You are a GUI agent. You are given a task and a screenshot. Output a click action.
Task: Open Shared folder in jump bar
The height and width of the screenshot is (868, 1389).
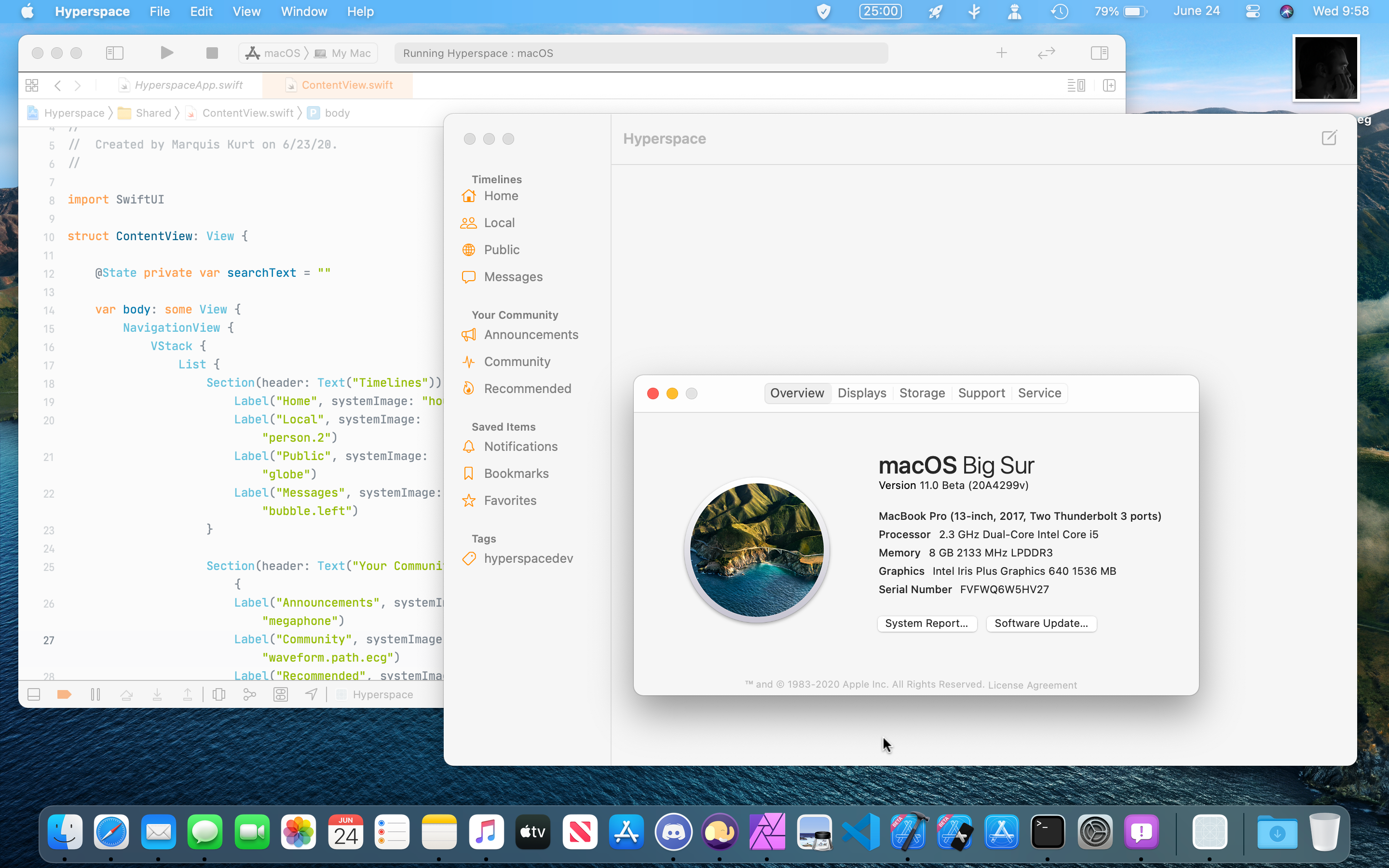pos(145,113)
